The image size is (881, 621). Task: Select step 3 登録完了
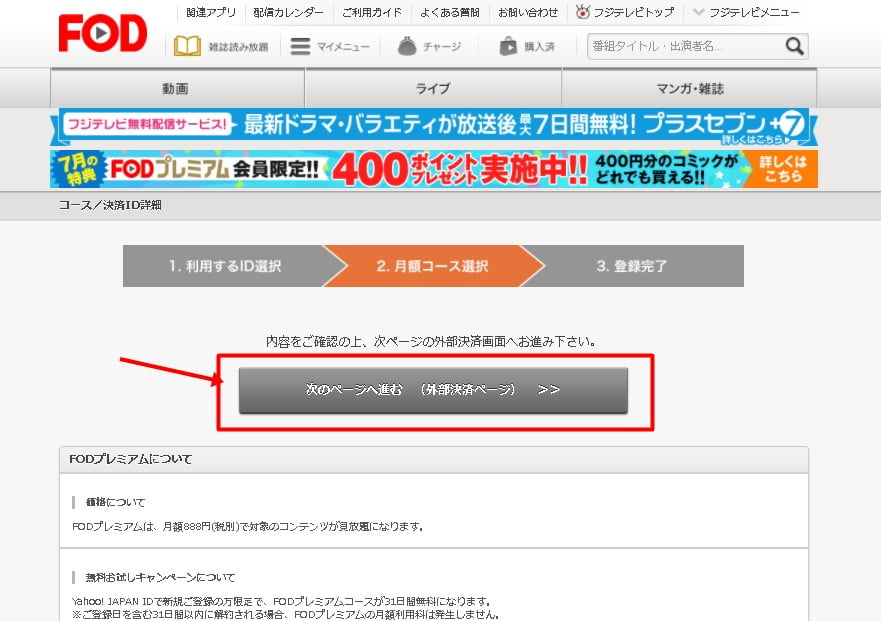[x=632, y=266]
